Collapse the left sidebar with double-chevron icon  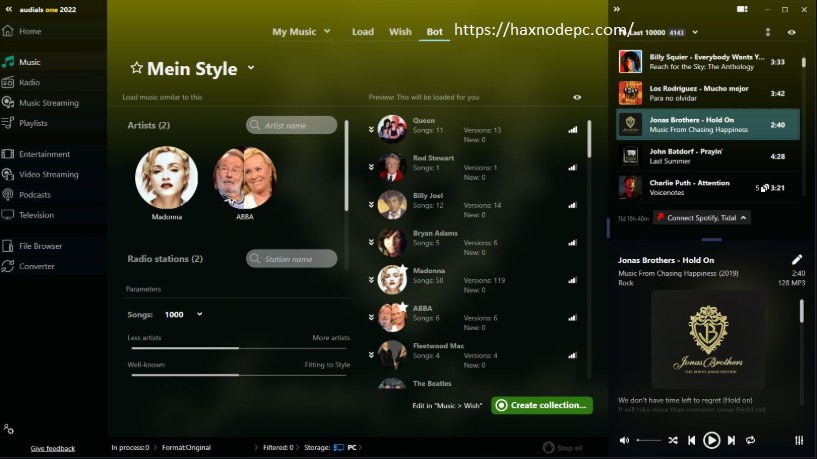click(x=9, y=9)
